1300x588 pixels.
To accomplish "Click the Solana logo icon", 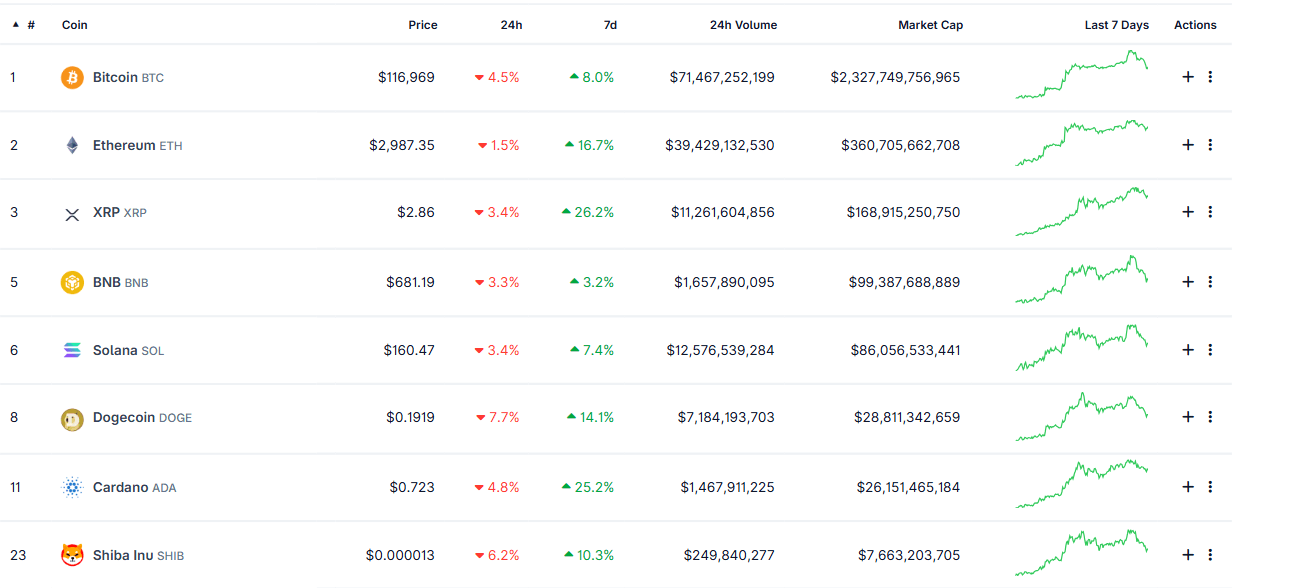I will click(x=72, y=350).
